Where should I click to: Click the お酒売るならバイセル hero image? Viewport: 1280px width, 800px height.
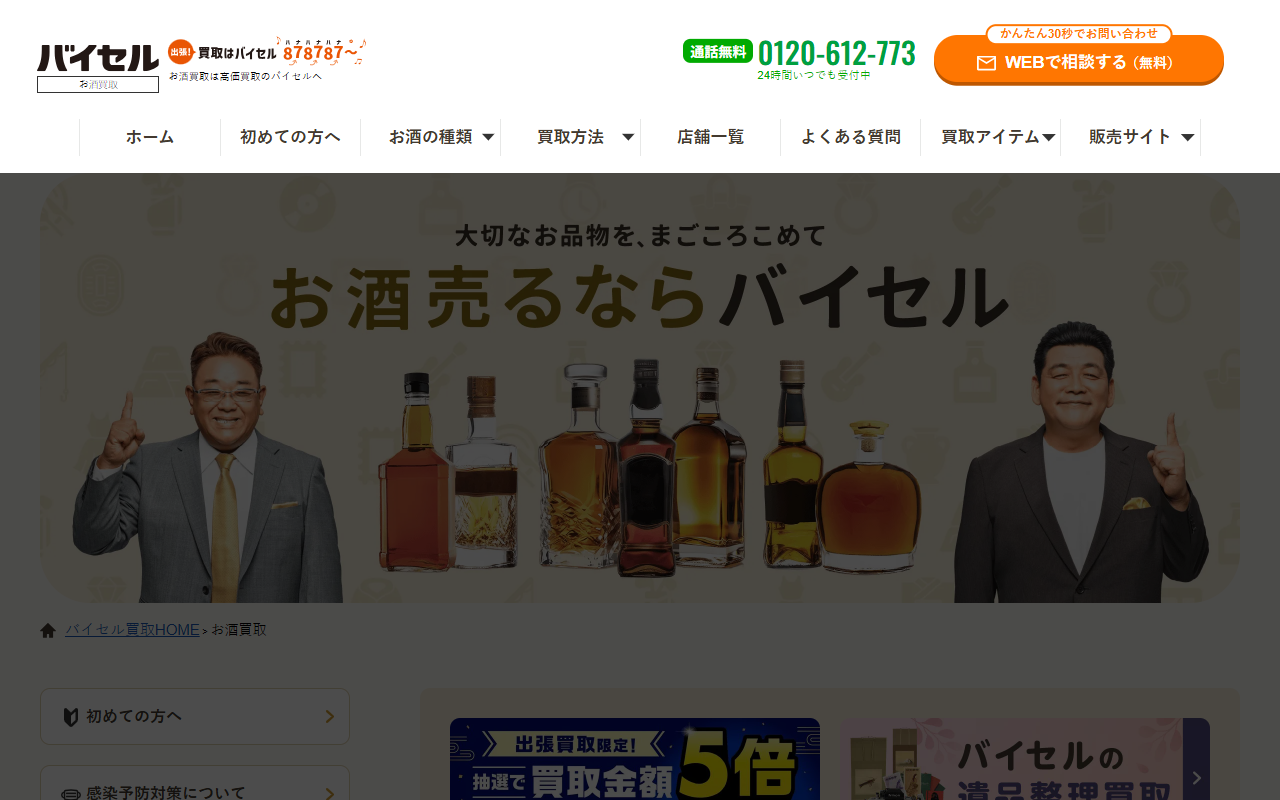(640, 388)
